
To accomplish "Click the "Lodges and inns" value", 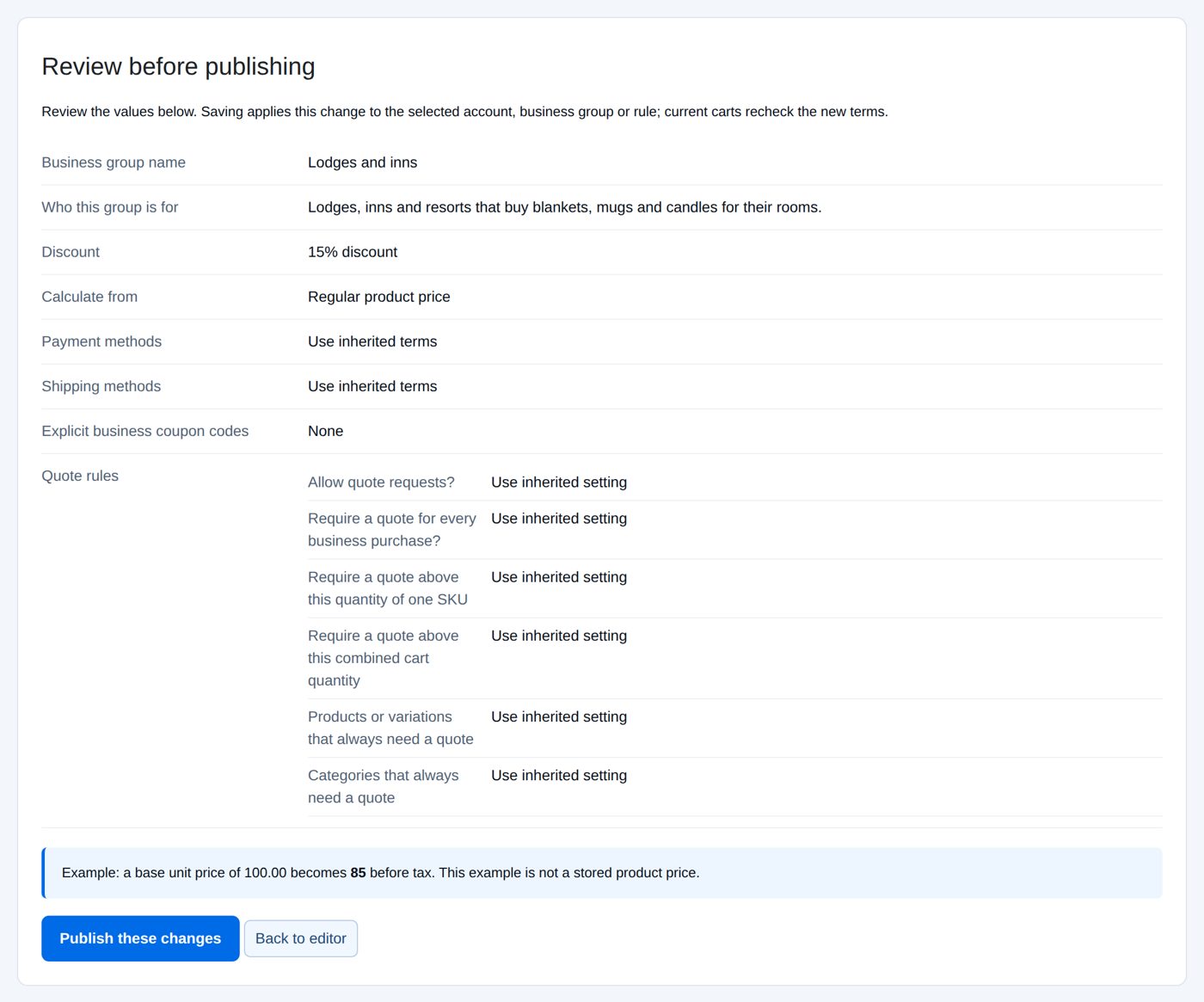I will pos(362,163).
